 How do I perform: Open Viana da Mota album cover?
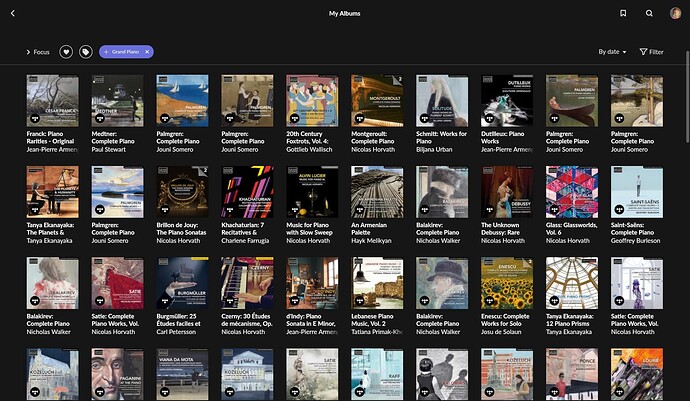tap(182, 374)
